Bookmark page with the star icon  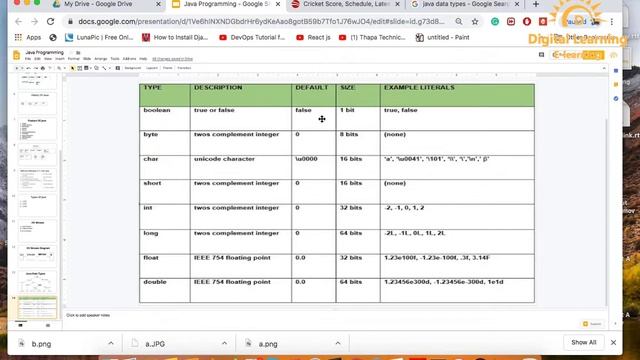[475, 22]
